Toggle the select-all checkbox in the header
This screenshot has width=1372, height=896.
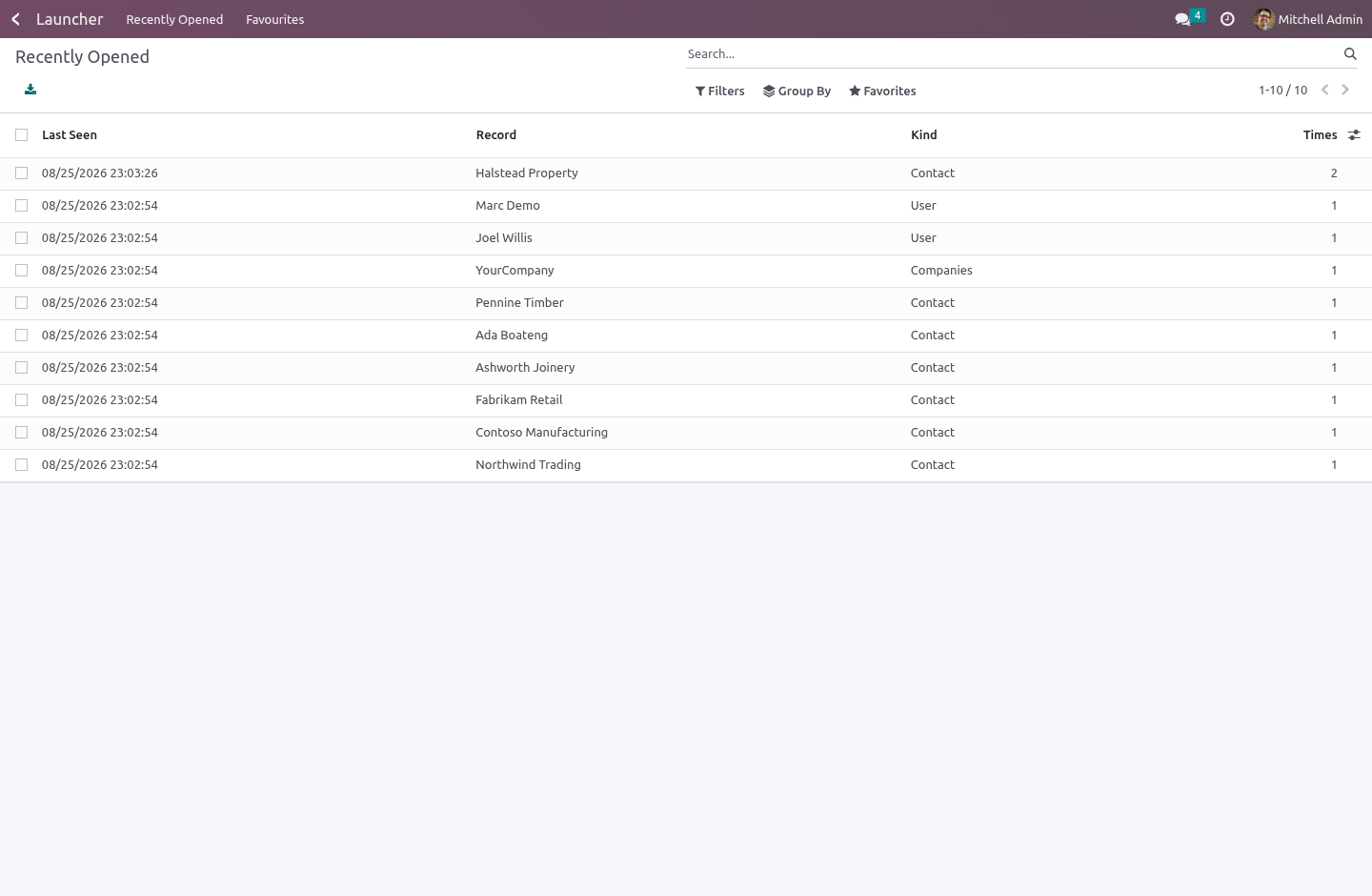21,135
